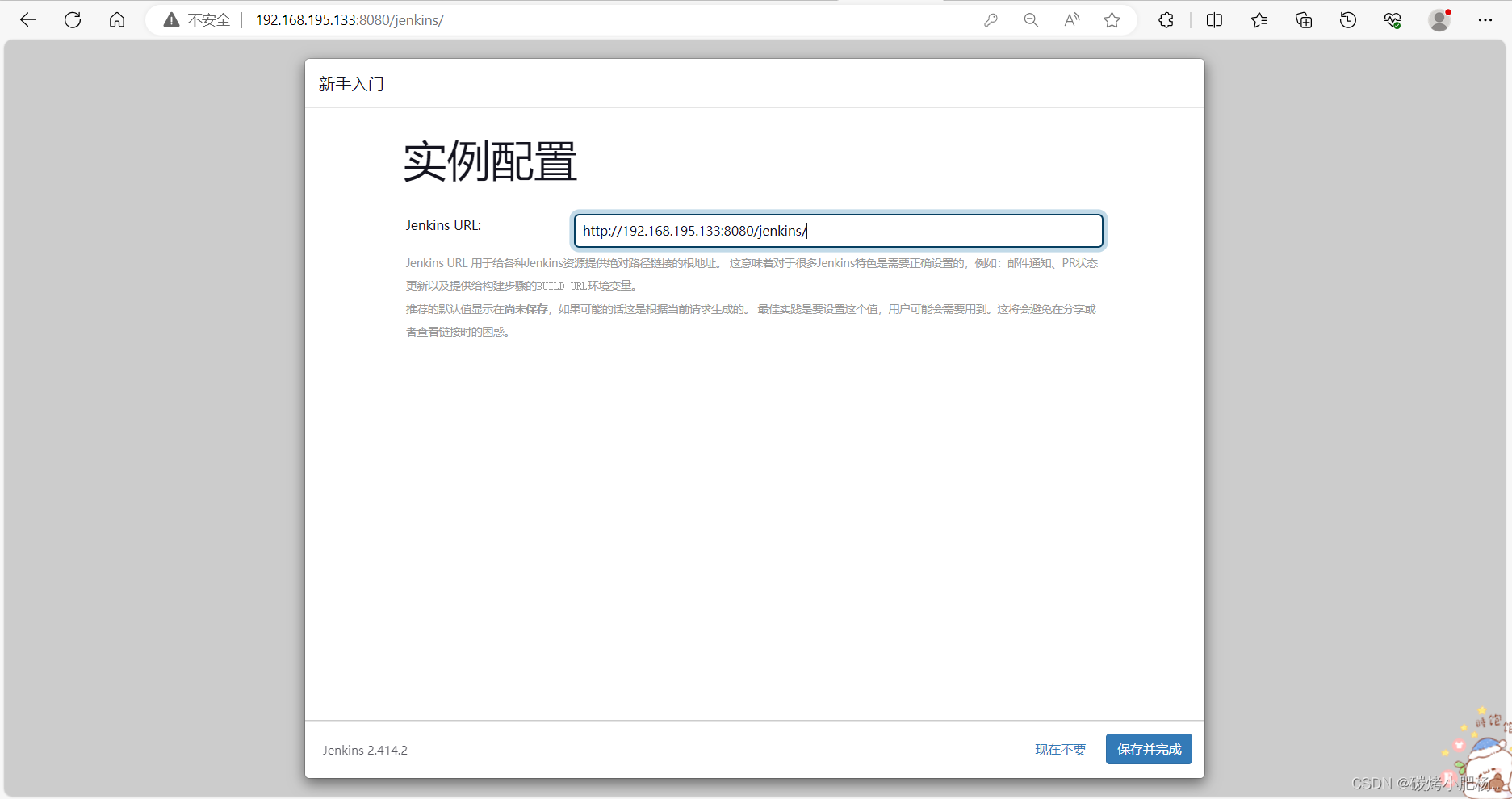The width and height of the screenshot is (1512, 799).
Task: Open Browser essentials heart icon
Action: tap(1392, 19)
